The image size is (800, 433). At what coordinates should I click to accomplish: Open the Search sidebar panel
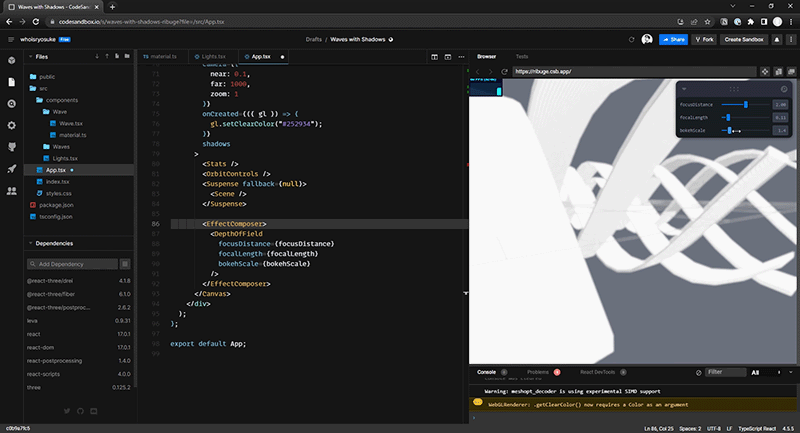[11, 104]
